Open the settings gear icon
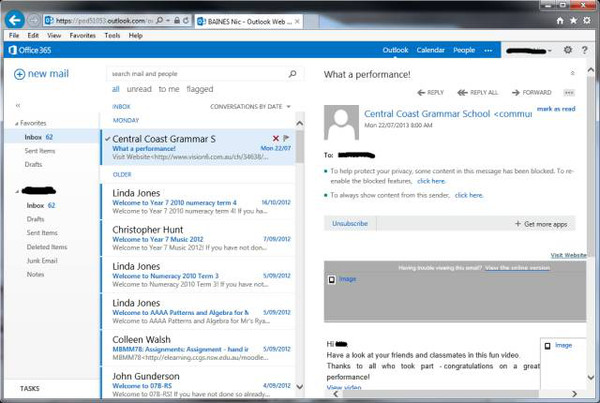Viewport: 600px width, 403px height. pyautogui.click(x=568, y=50)
